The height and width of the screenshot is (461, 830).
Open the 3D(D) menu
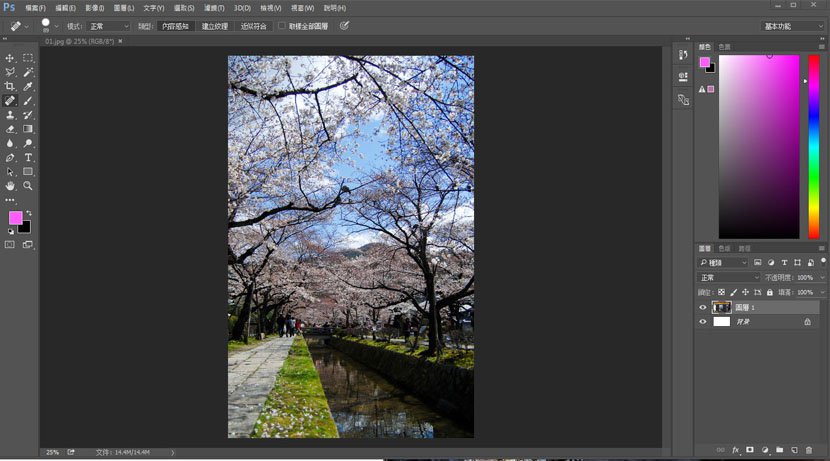[242, 8]
